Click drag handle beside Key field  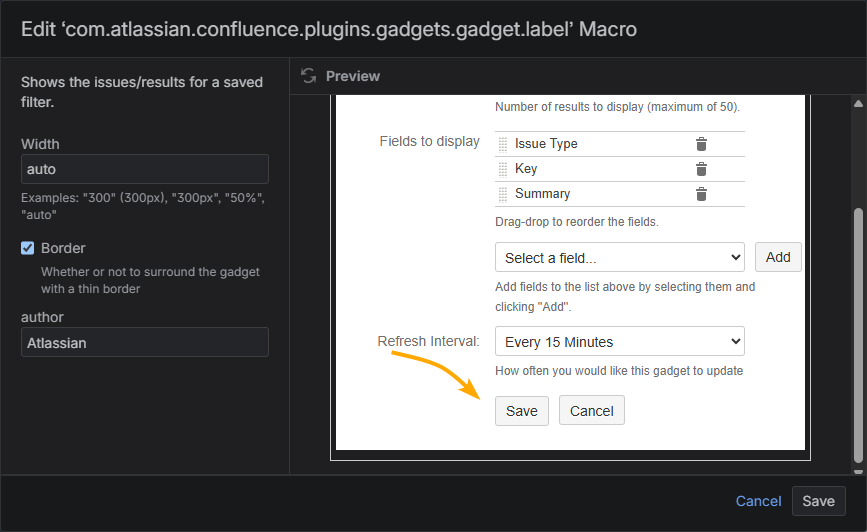pos(503,169)
